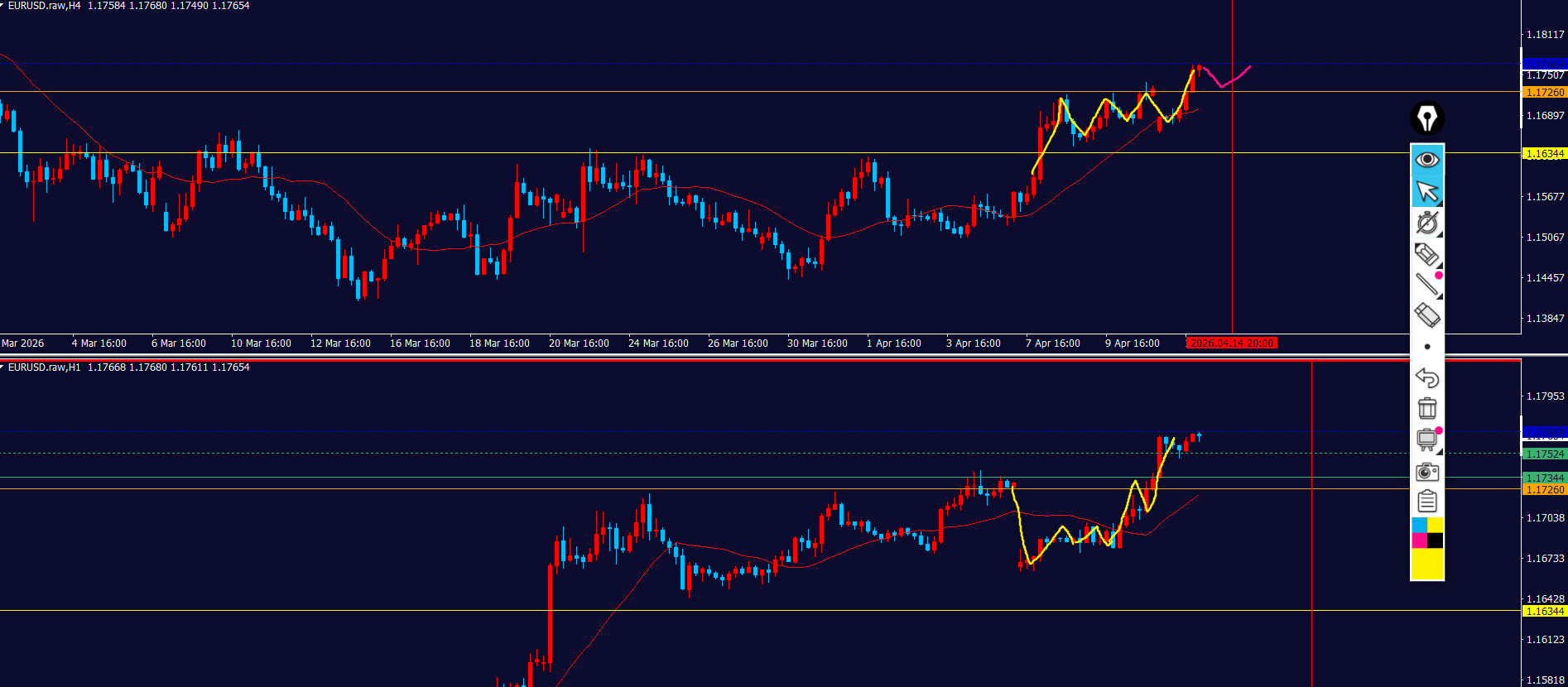Undo the last drawing stroke
This screenshot has width=1568, height=687.
(1426, 378)
